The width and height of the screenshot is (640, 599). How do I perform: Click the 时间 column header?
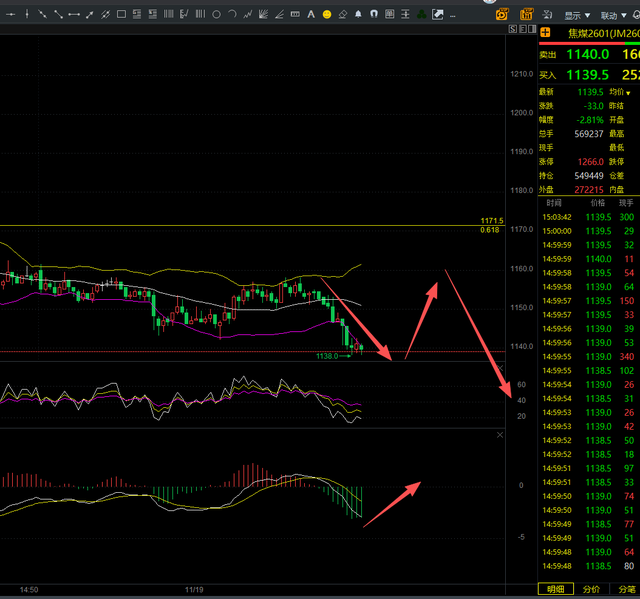(554, 203)
